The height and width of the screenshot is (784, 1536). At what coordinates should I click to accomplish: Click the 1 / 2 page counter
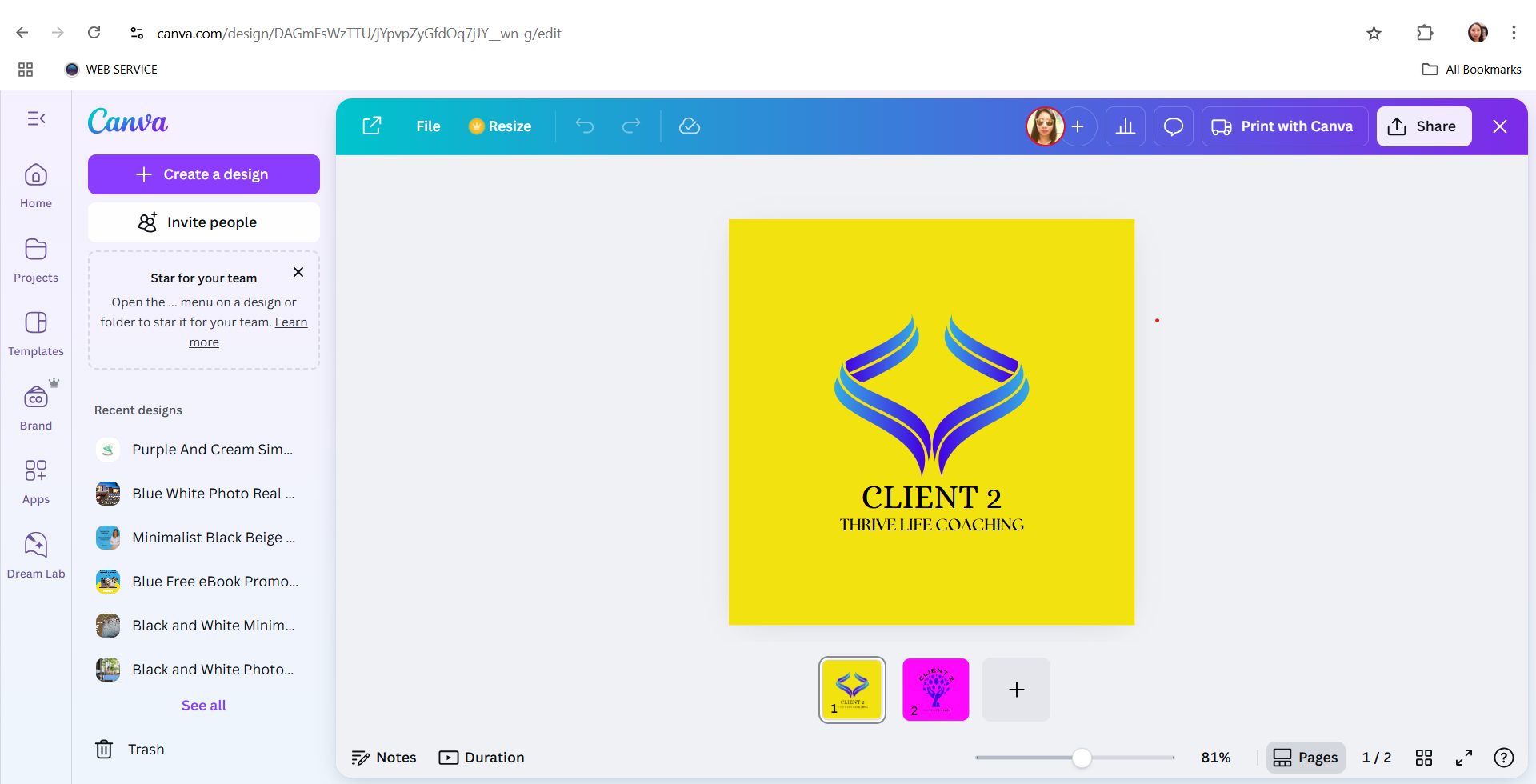pyautogui.click(x=1377, y=758)
